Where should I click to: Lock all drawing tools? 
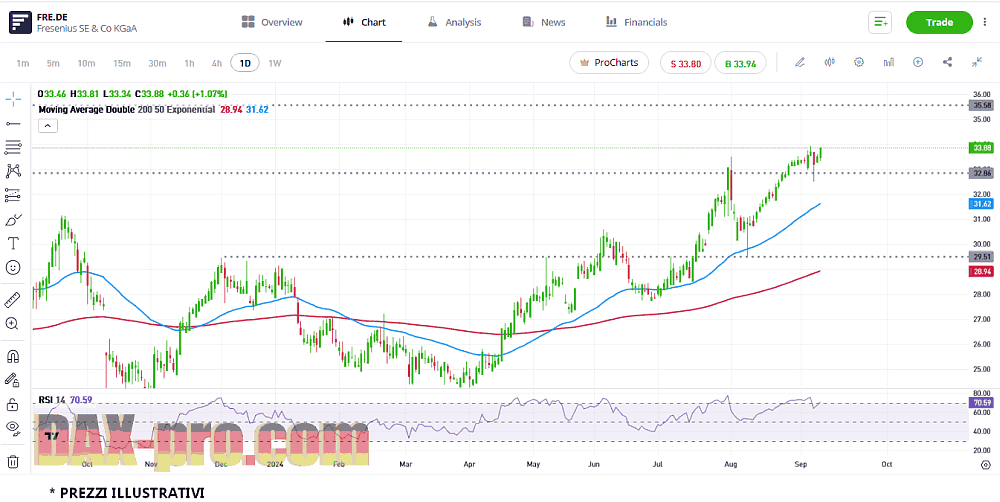tap(12, 404)
